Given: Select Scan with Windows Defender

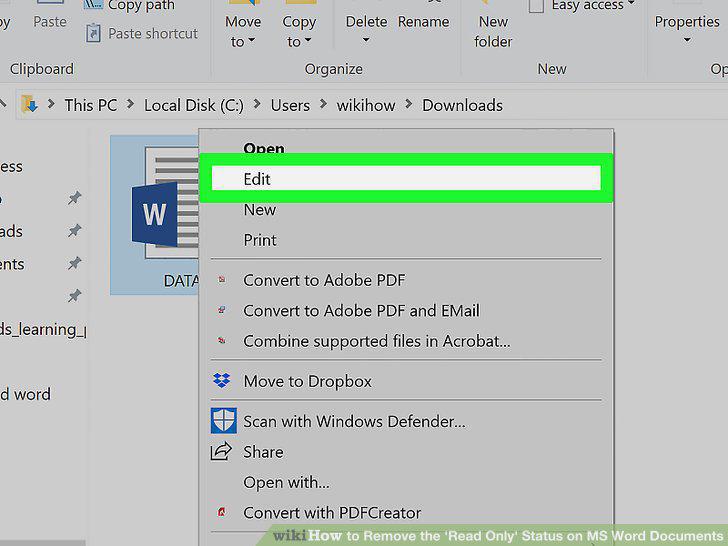Looking at the screenshot, I should (x=354, y=421).
